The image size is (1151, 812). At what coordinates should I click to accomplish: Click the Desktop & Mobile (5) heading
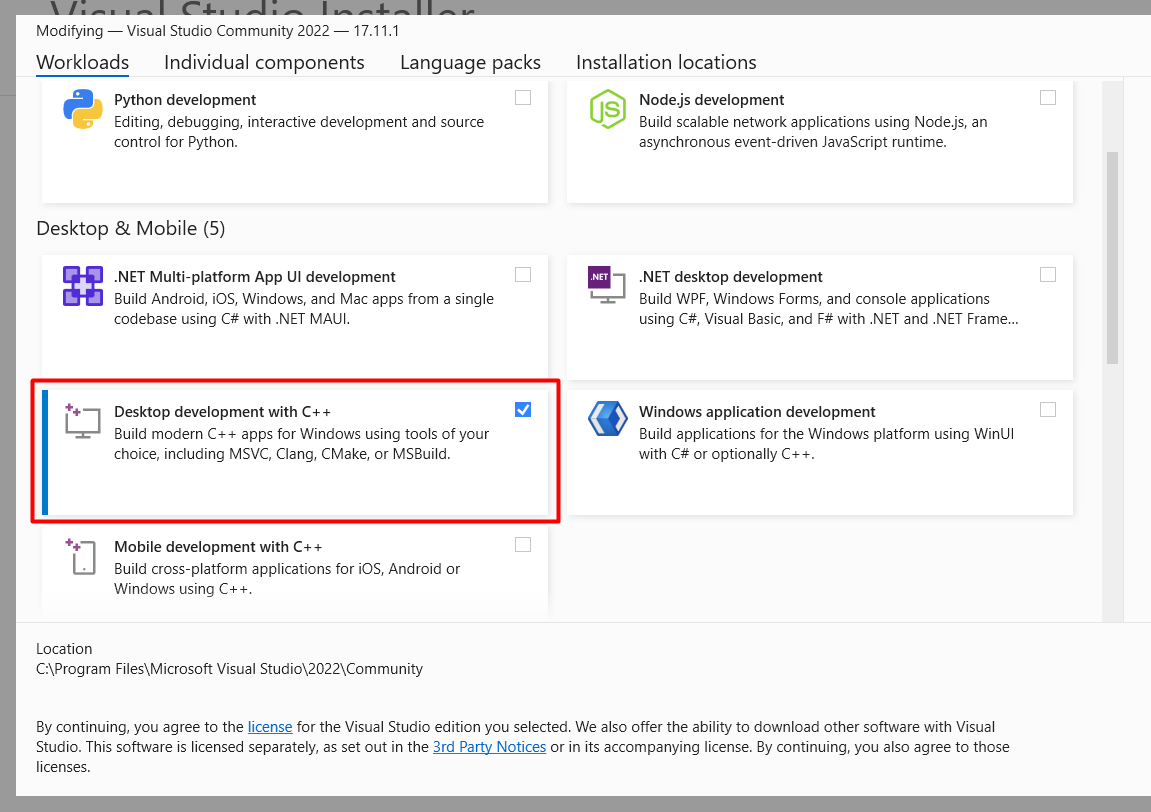click(x=131, y=228)
